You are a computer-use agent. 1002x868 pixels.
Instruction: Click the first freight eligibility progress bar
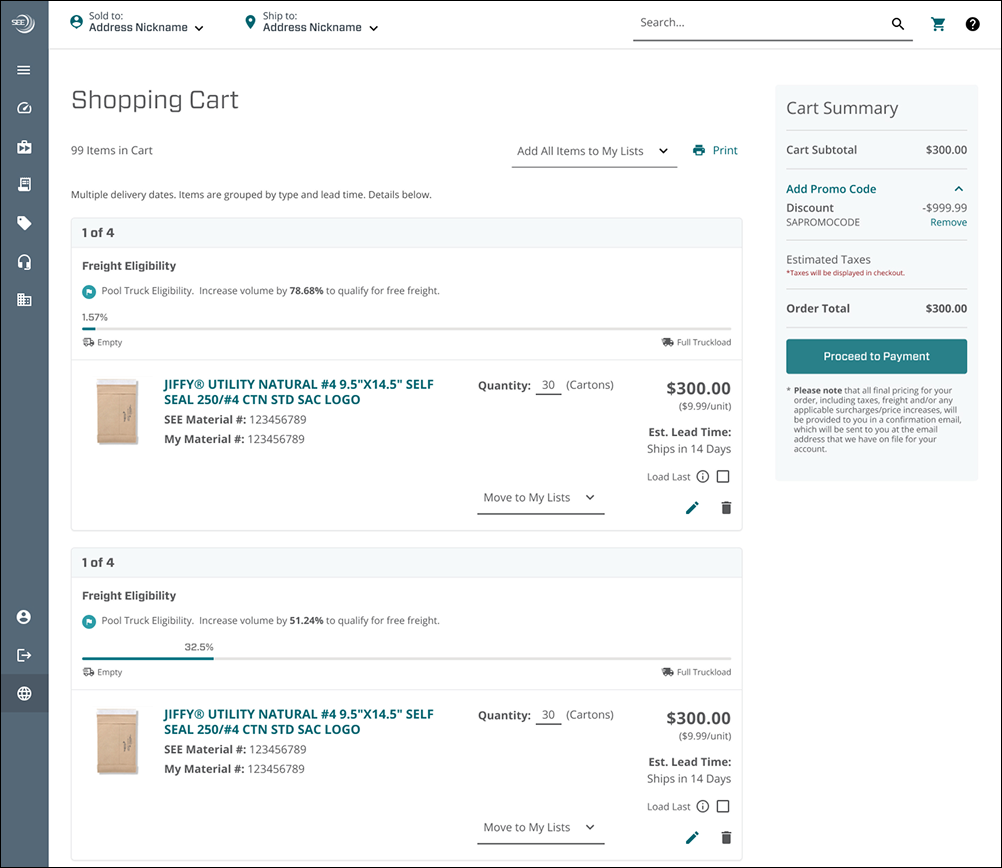406,328
